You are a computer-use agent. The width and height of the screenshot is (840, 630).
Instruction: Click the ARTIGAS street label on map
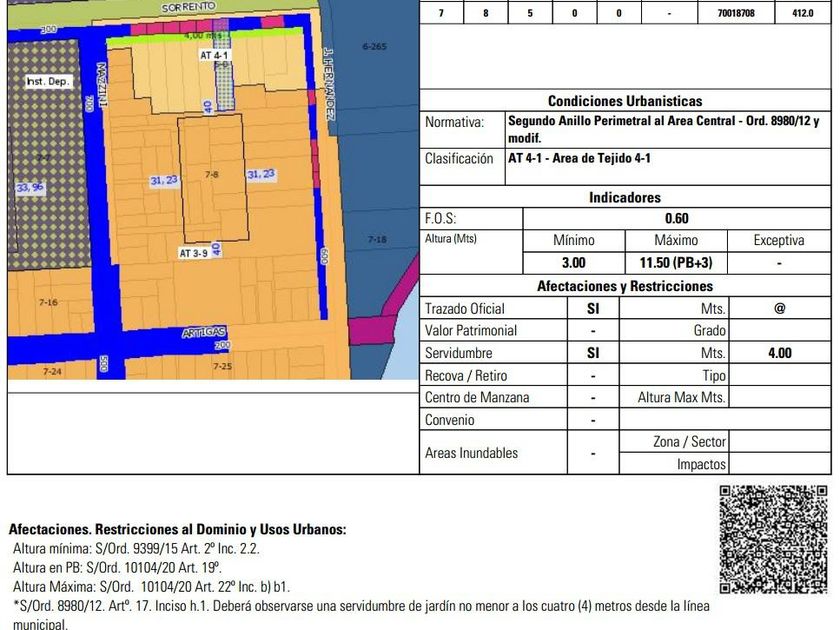pos(204,332)
